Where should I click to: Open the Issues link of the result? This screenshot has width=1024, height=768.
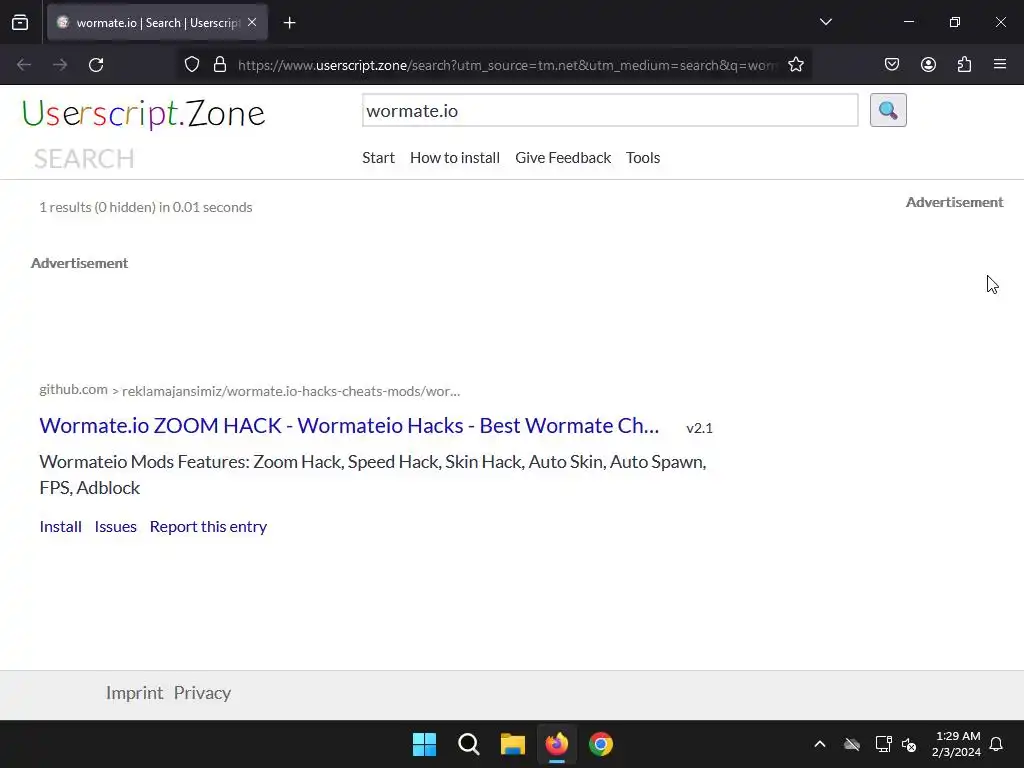(116, 526)
